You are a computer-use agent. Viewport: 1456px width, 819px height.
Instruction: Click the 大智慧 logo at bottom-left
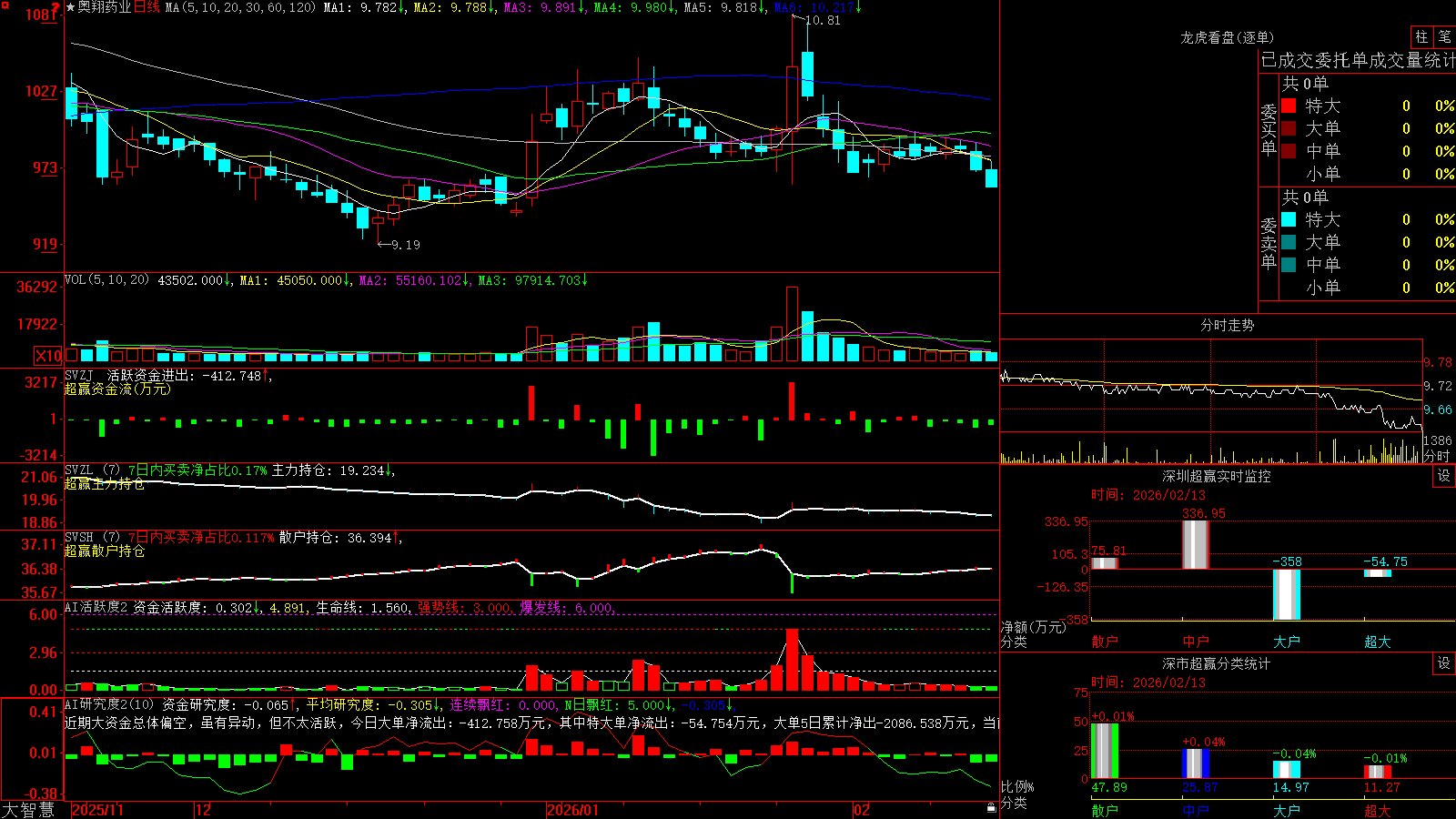pyautogui.click(x=28, y=810)
